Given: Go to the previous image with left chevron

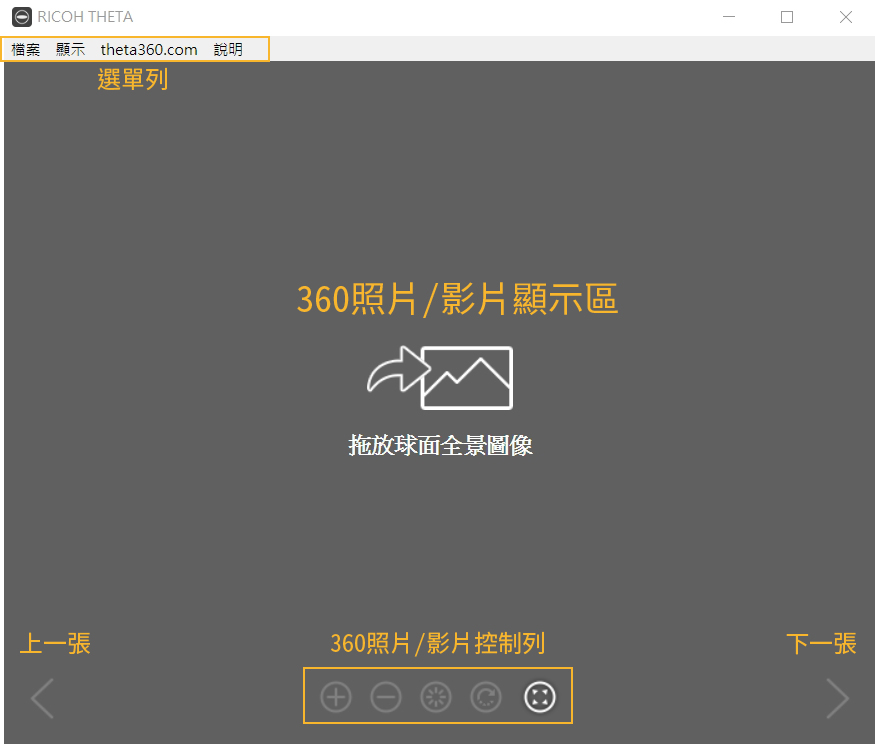Looking at the screenshot, I should coord(42,698).
